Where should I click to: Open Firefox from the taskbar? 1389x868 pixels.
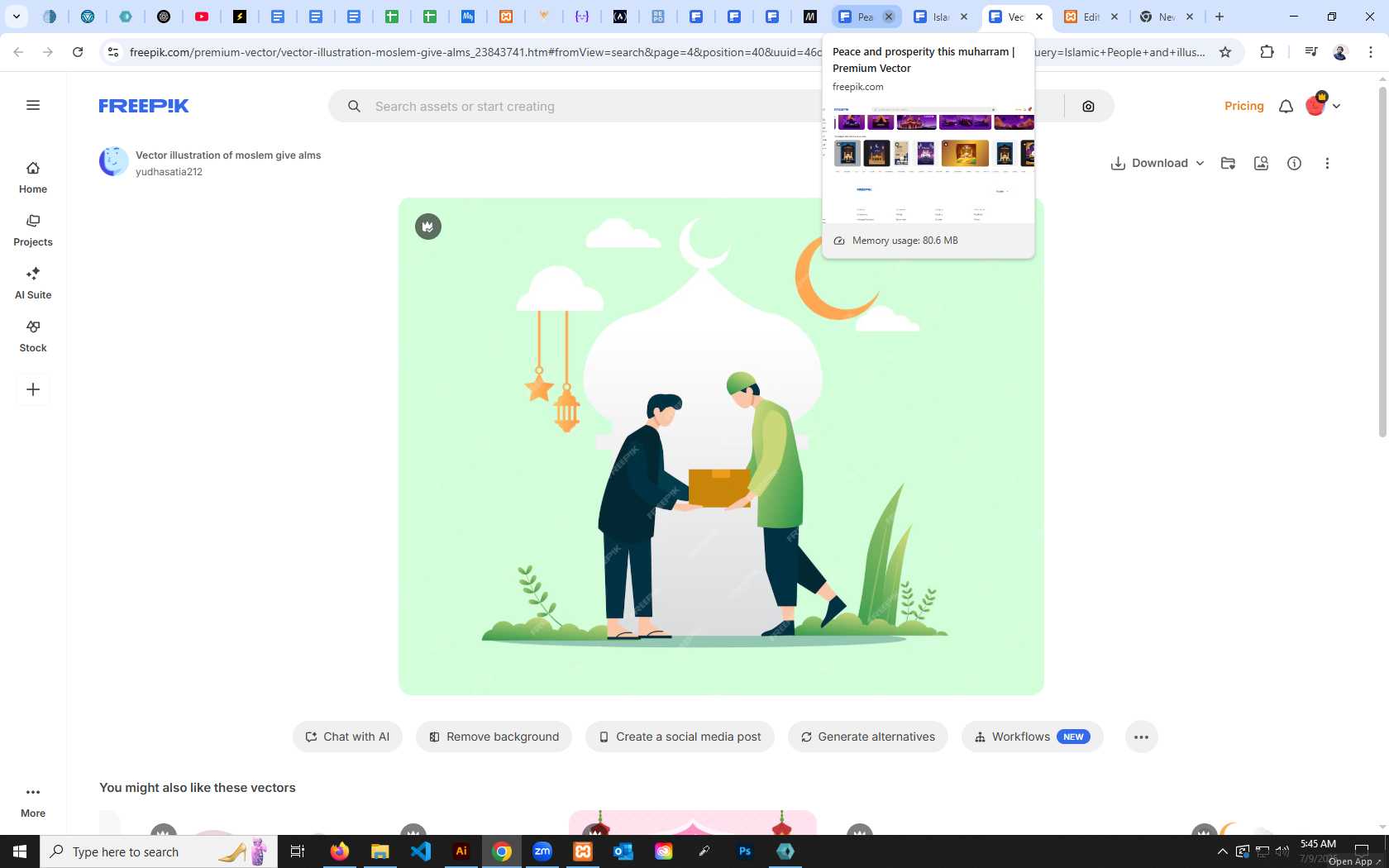[339, 851]
